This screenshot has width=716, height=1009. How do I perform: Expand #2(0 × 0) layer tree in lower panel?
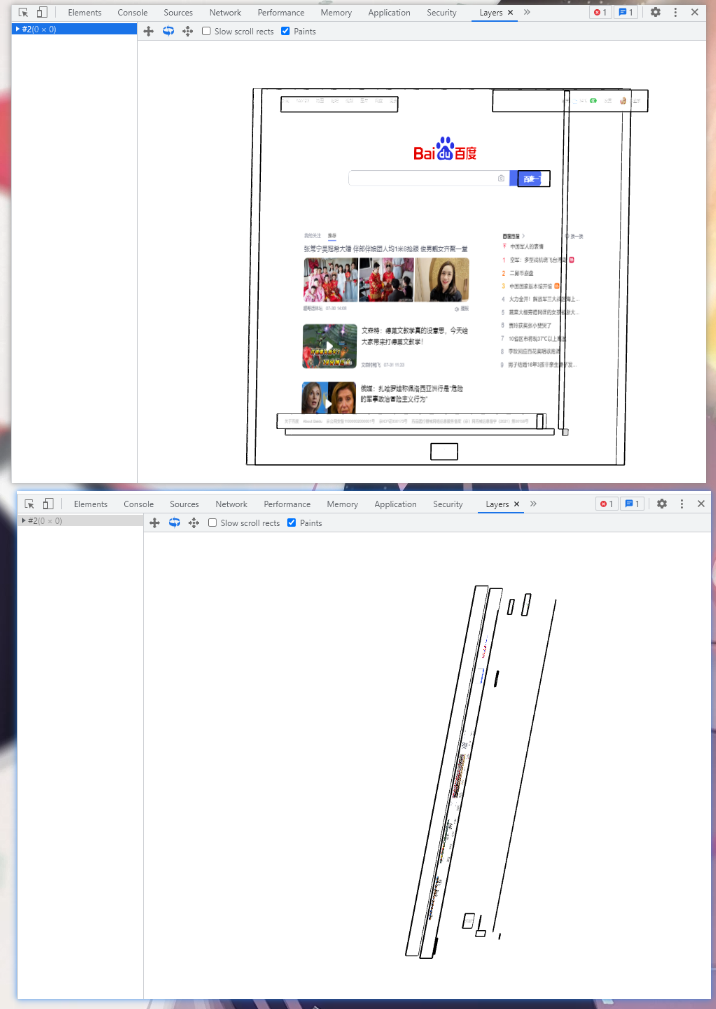point(24,521)
